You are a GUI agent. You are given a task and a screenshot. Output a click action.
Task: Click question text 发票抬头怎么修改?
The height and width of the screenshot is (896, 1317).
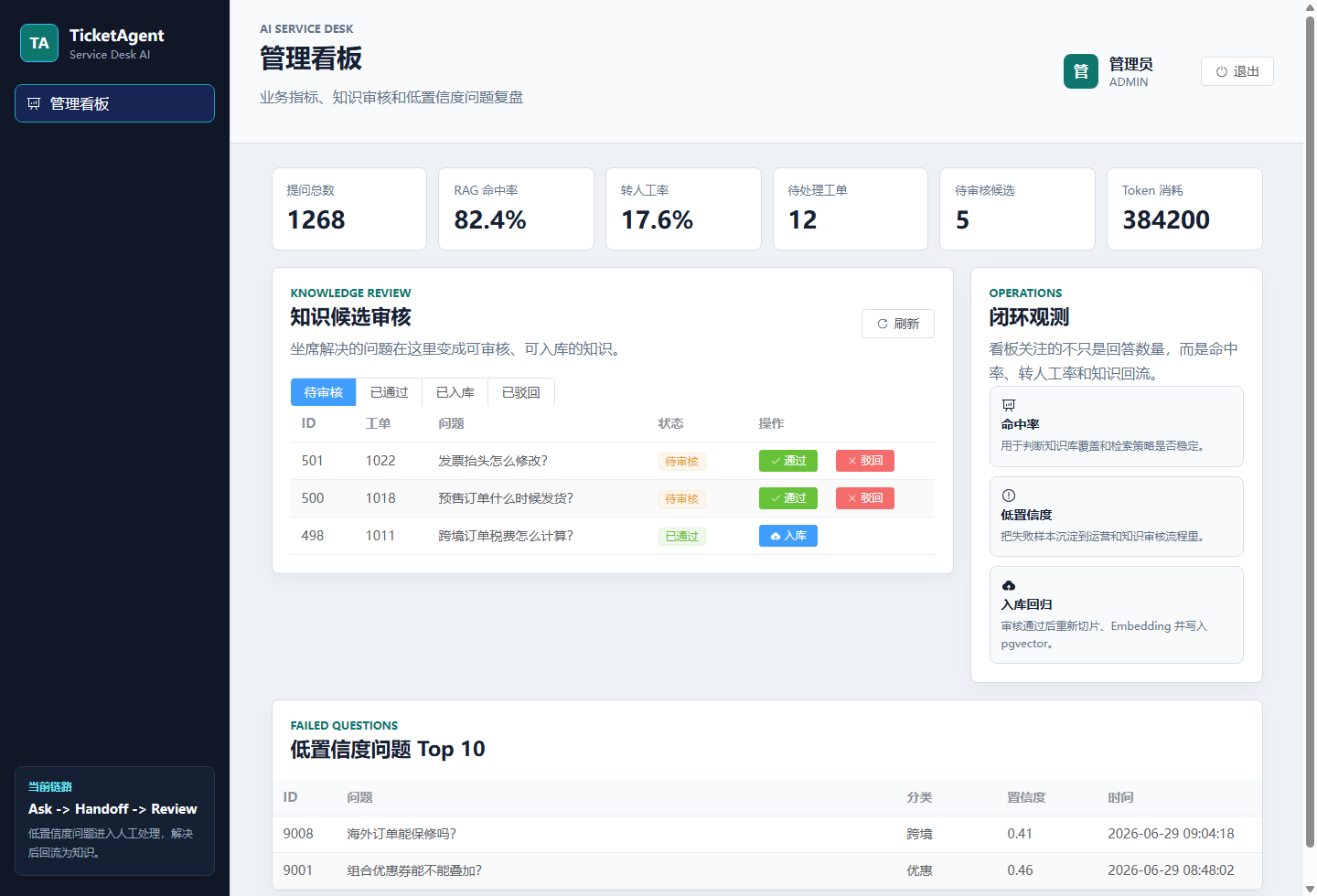tap(493, 461)
